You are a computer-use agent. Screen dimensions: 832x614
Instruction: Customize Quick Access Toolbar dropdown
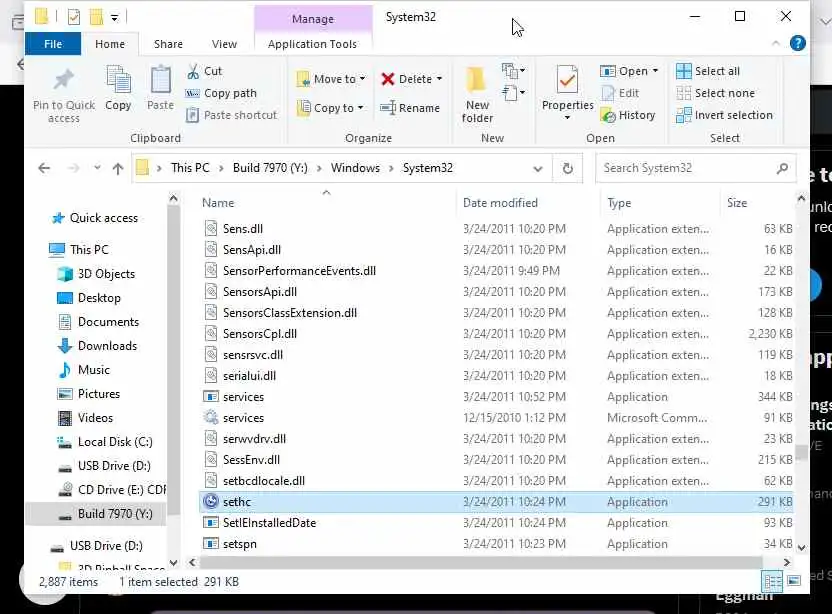(115, 18)
